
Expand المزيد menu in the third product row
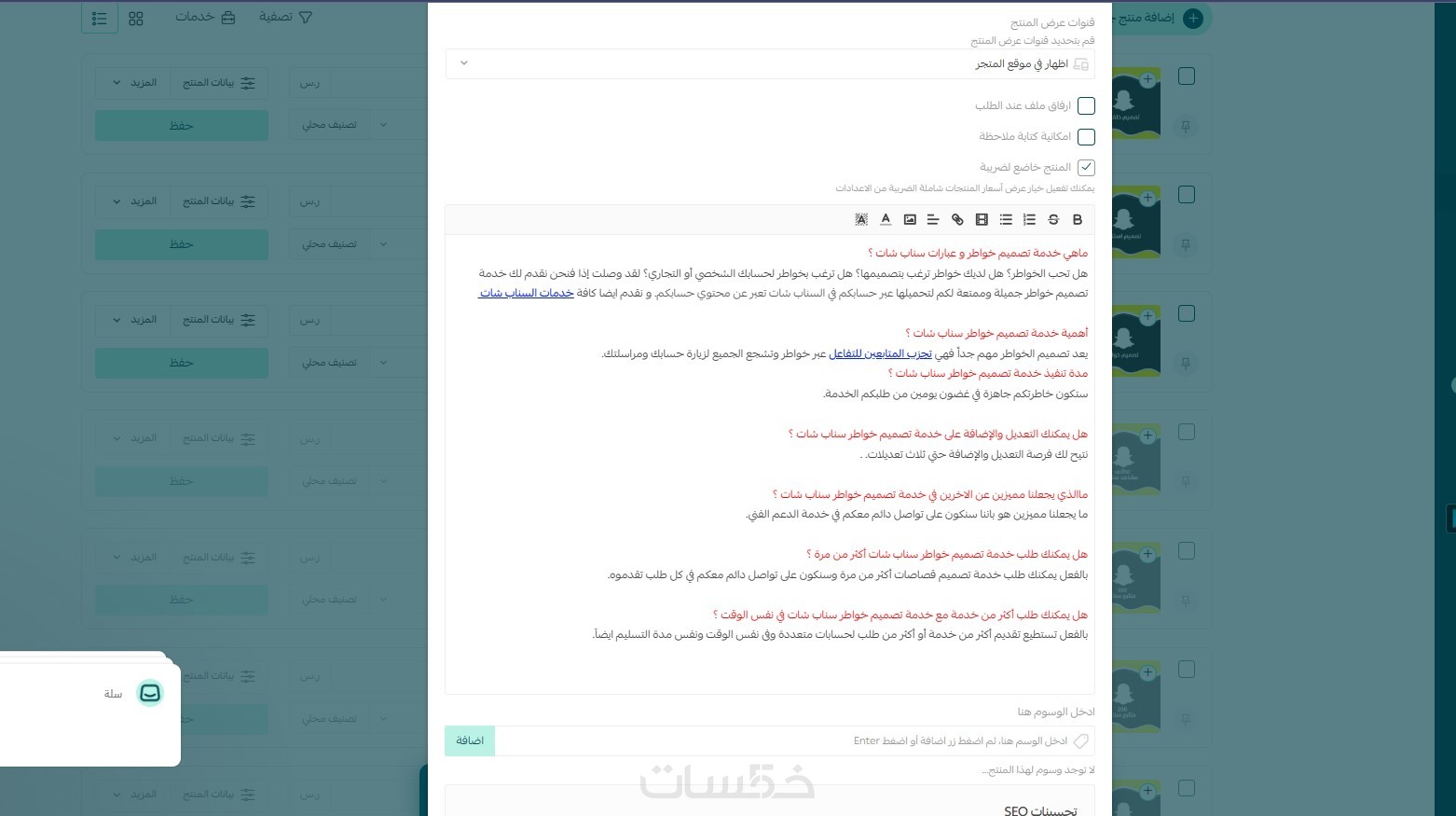[x=133, y=320]
